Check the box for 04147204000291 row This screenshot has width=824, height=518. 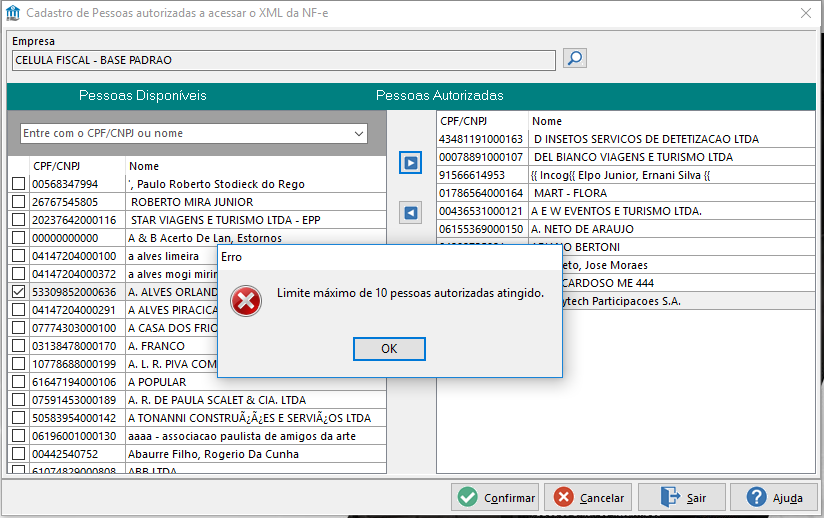(18, 310)
